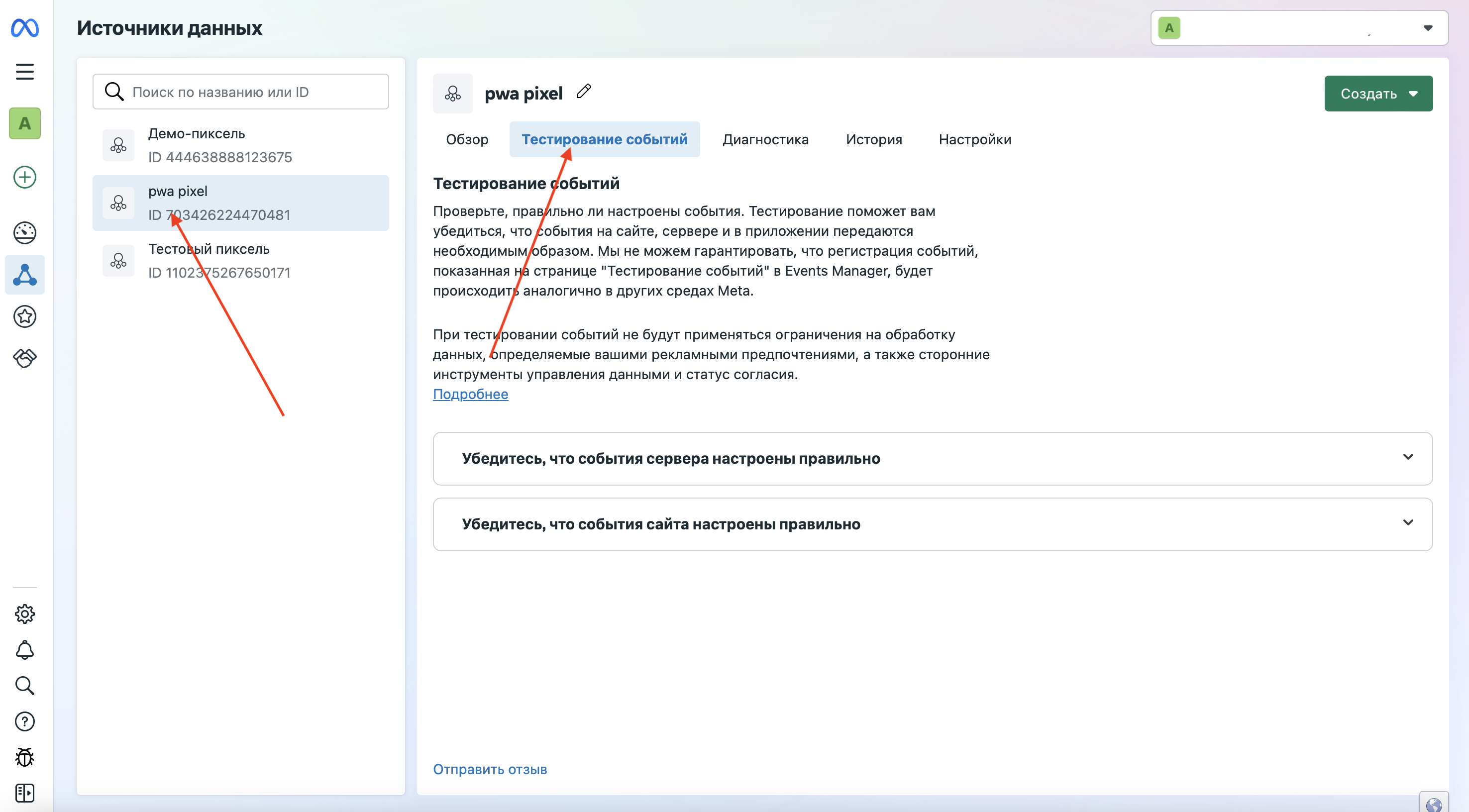
Task: Click the pixel search input field
Action: (x=251, y=92)
